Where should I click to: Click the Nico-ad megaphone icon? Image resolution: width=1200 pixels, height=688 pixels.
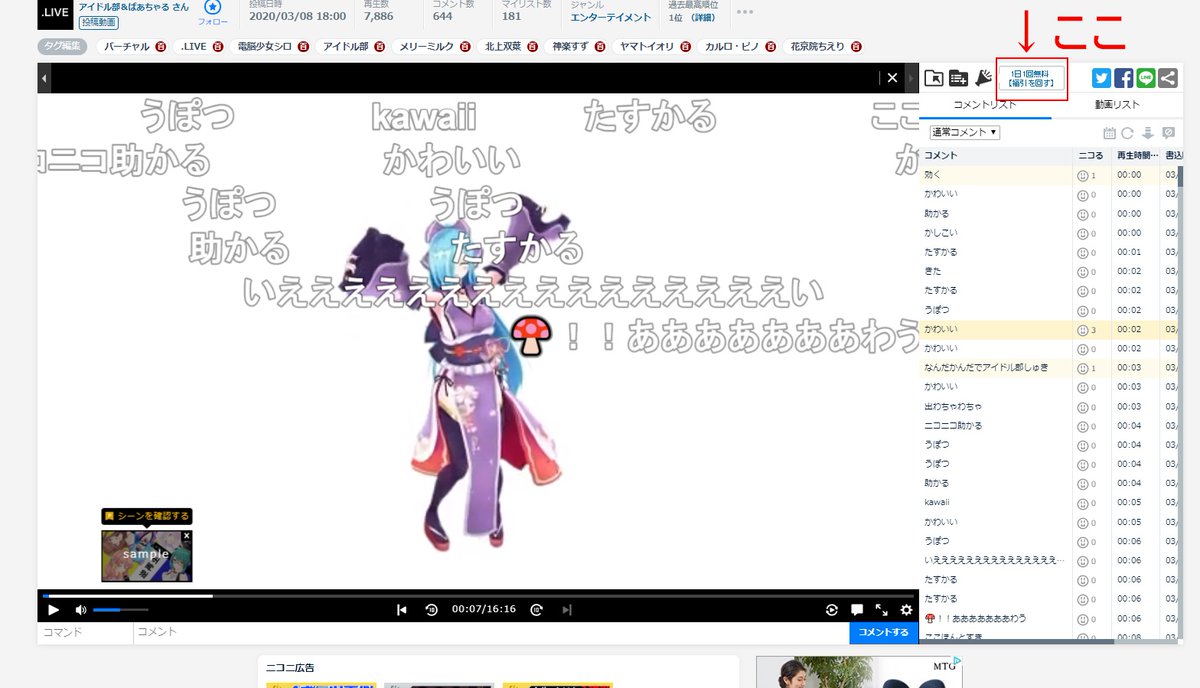[982, 78]
